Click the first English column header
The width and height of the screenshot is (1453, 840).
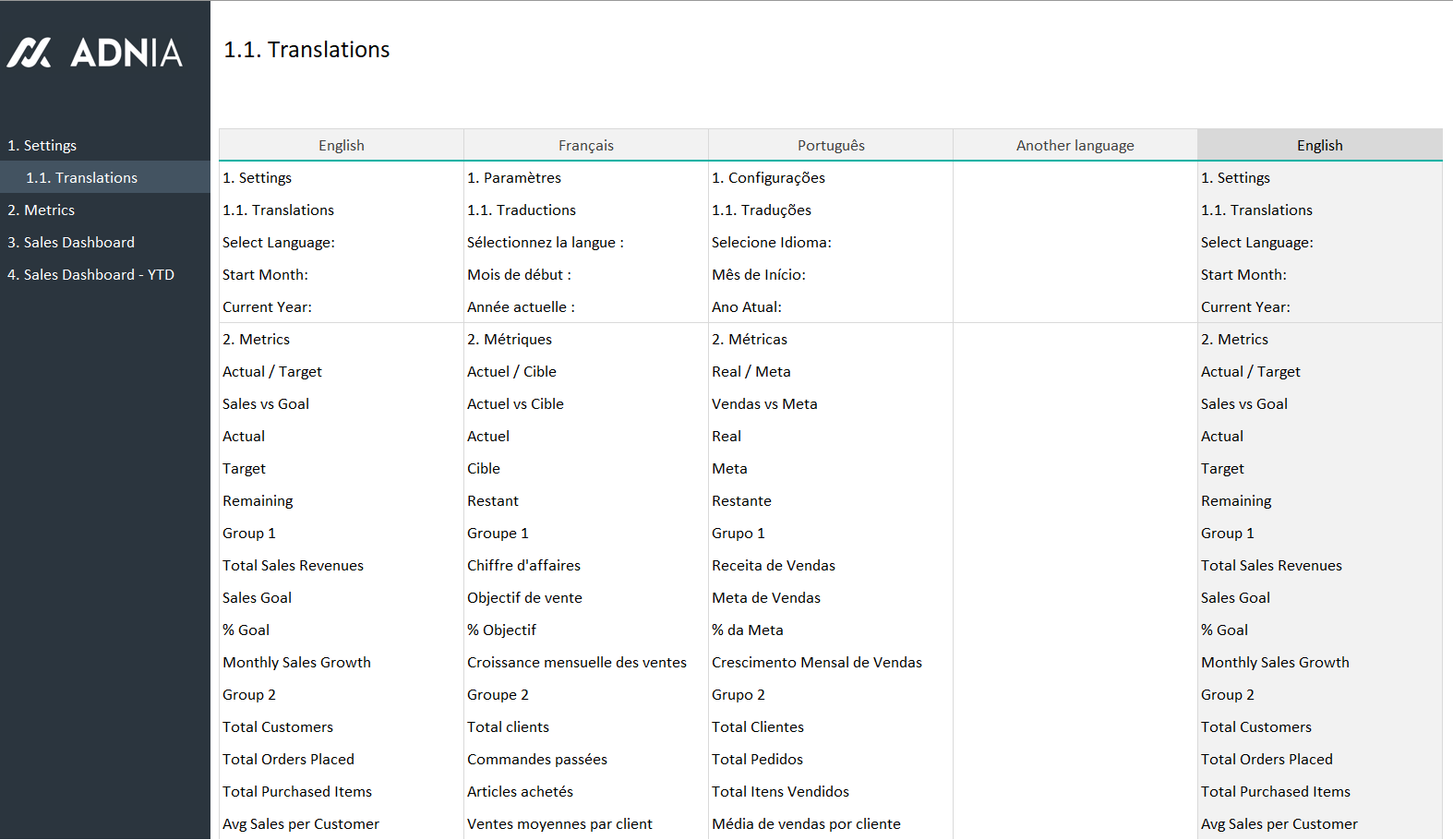341,146
